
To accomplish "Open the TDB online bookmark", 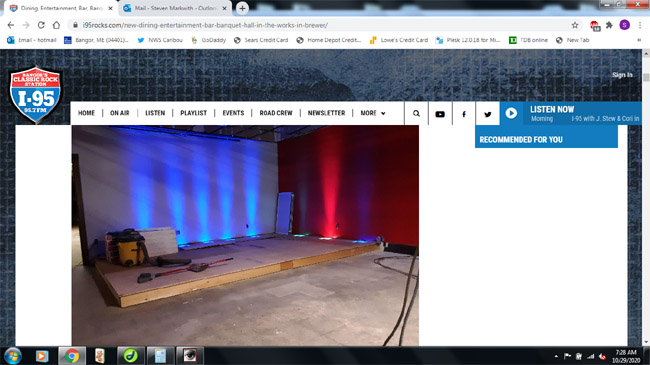I will point(529,40).
